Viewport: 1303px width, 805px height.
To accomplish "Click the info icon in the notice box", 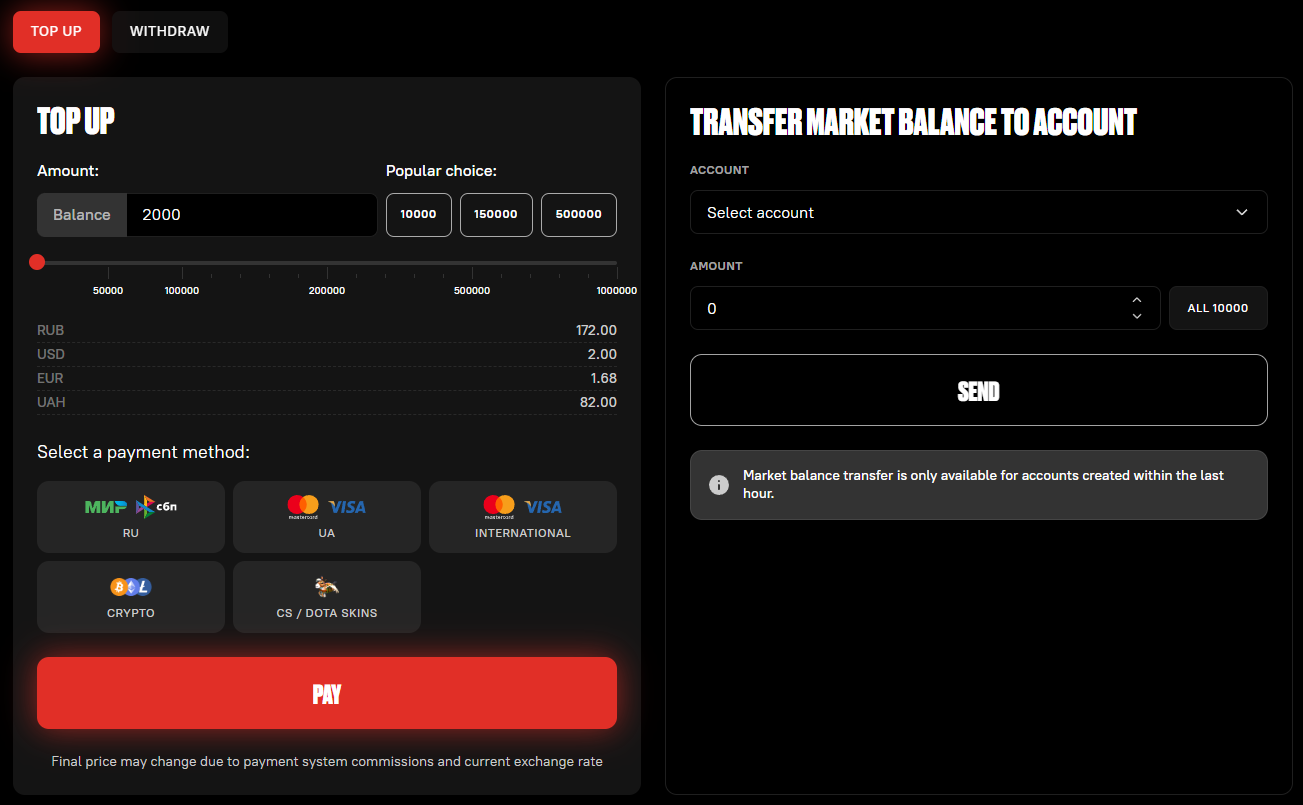I will tap(718, 485).
